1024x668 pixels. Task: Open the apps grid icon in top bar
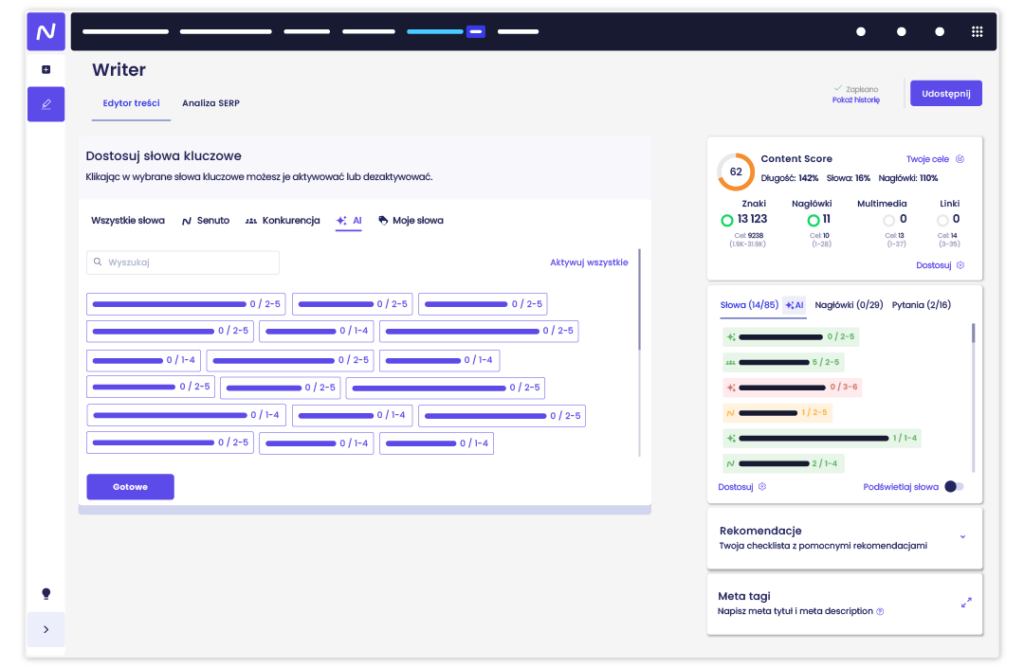pyautogui.click(x=977, y=31)
